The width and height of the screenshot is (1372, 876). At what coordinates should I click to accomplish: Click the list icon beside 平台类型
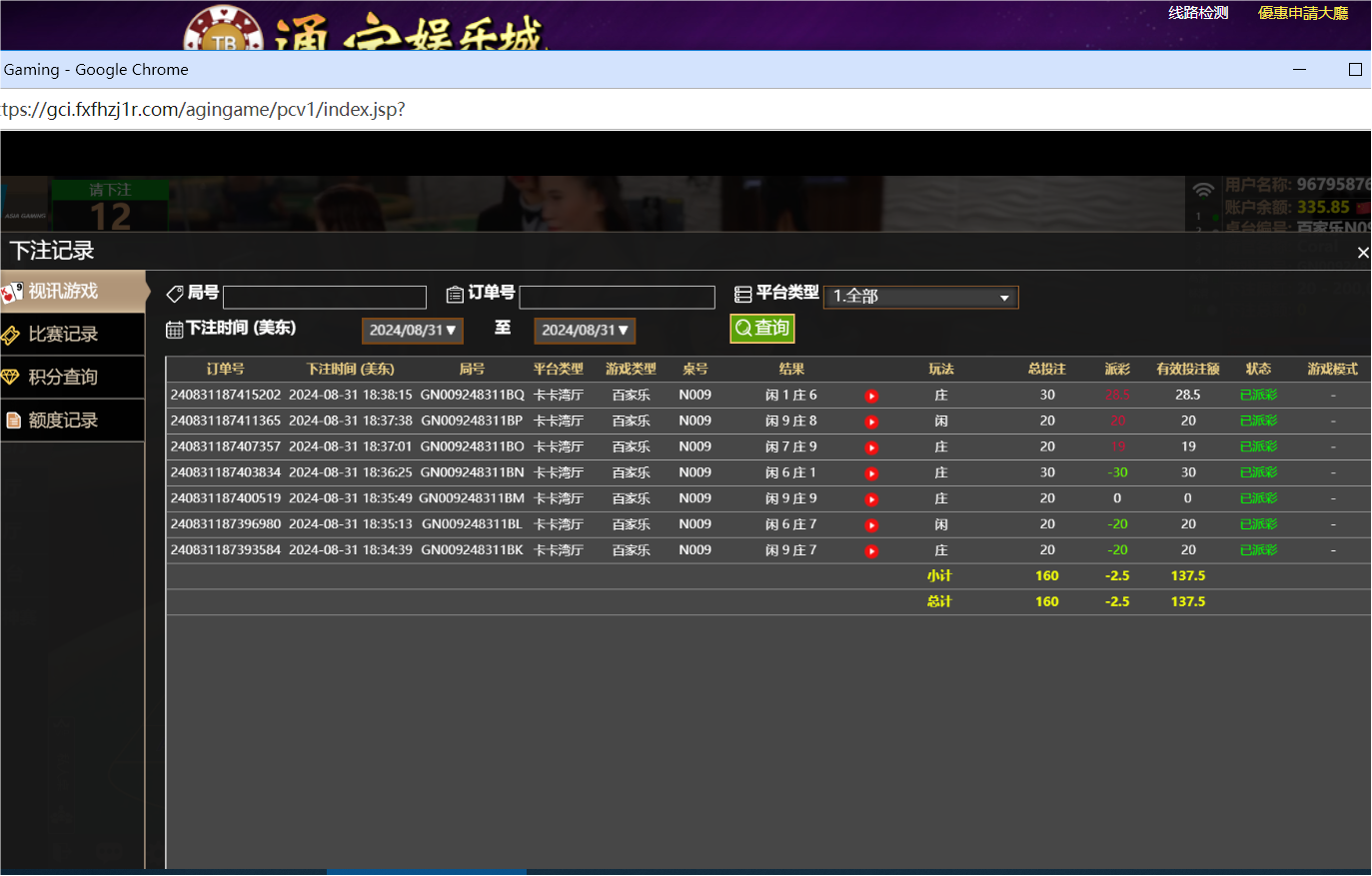pyautogui.click(x=743, y=293)
